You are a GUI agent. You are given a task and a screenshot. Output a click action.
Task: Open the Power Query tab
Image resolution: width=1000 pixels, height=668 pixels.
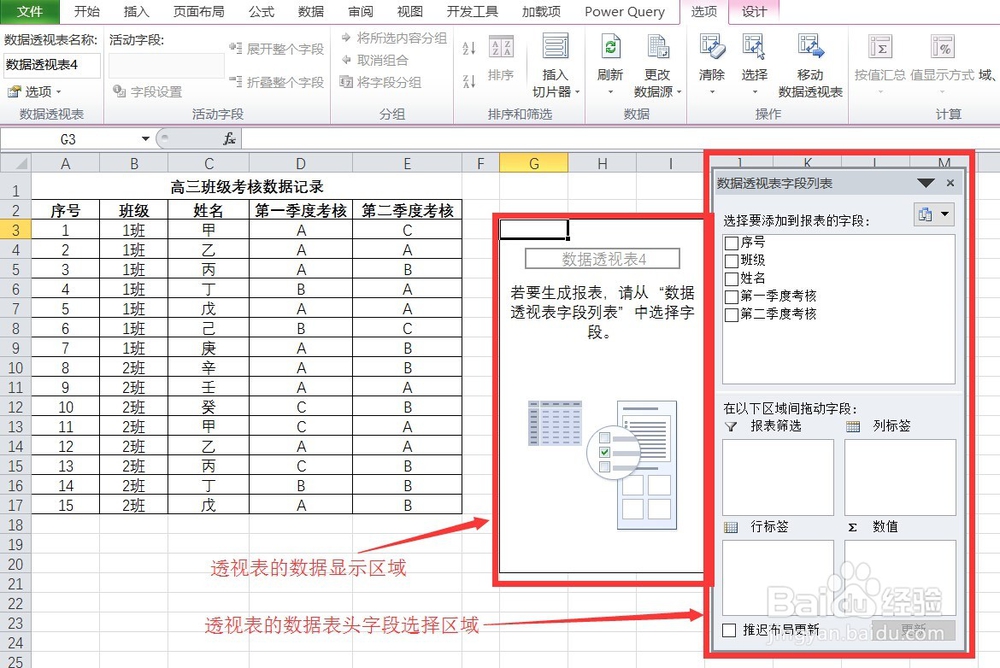coord(624,12)
